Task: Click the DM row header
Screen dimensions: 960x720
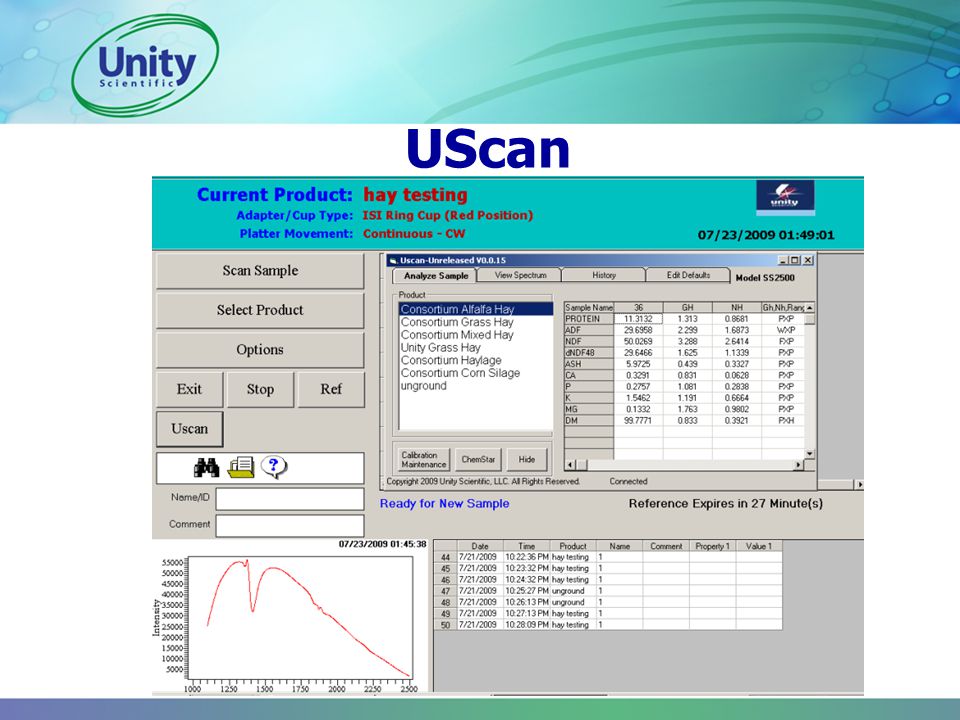Action: coord(589,421)
